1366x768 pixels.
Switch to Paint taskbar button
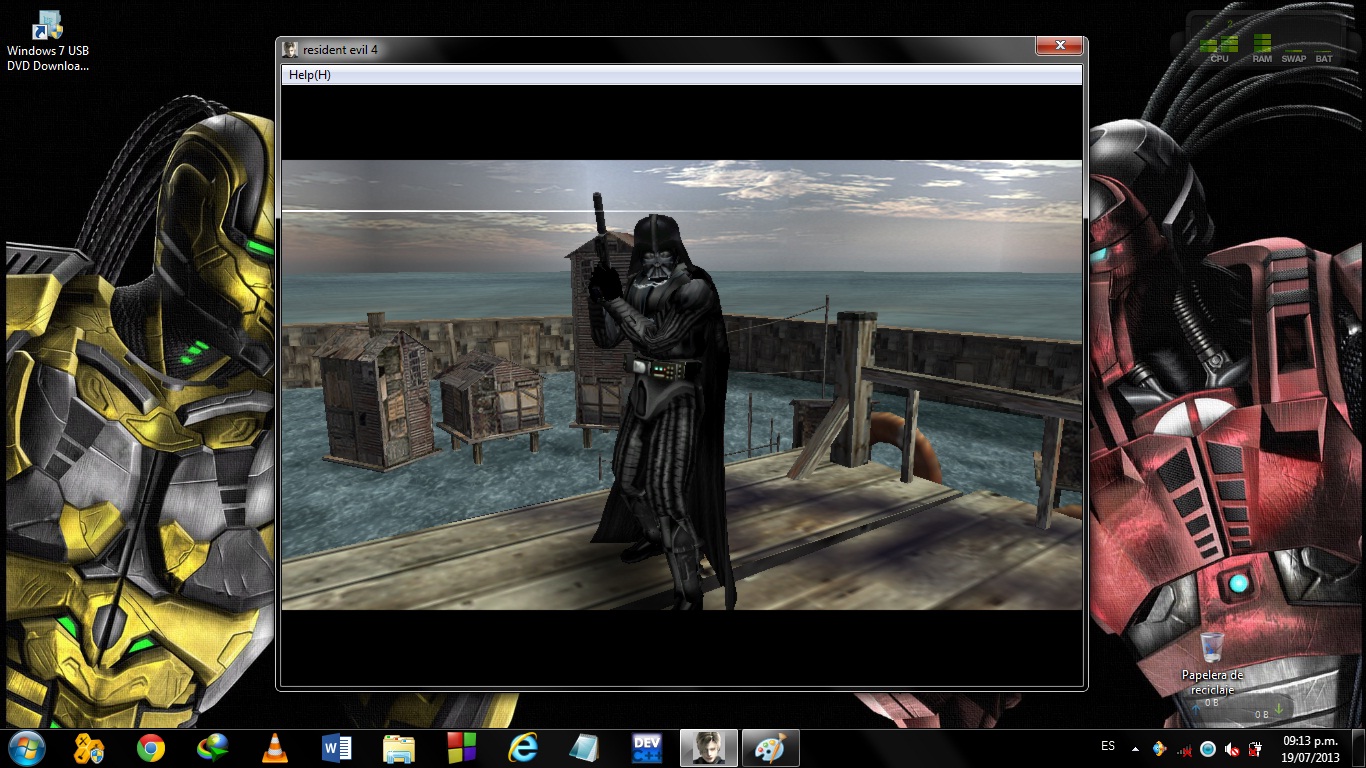(x=770, y=748)
